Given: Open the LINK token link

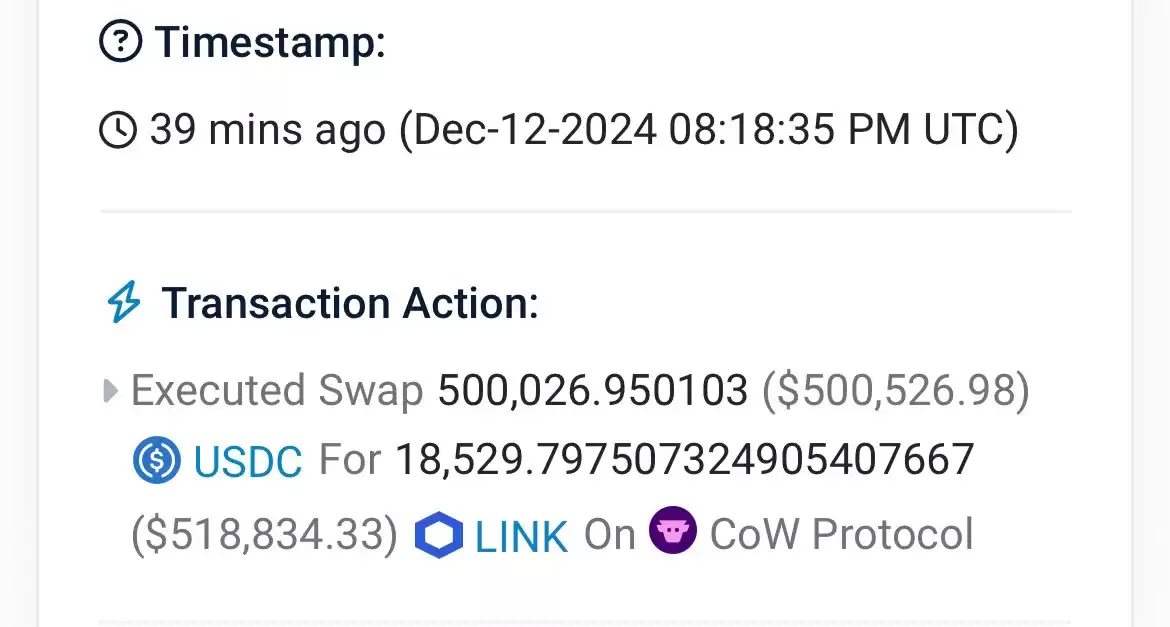Looking at the screenshot, I should click(522, 537).
